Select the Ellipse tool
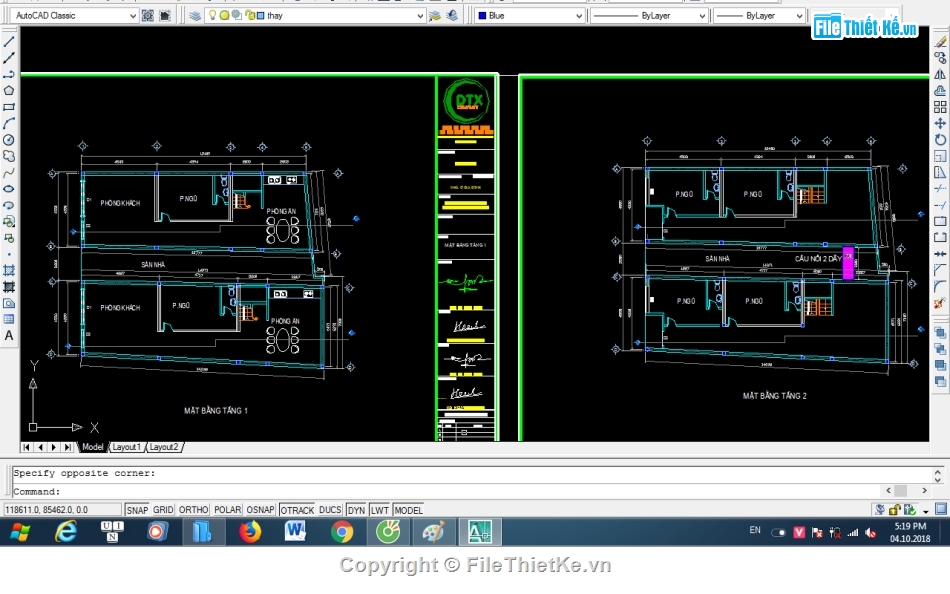Image resolution: width=950 pixels, height=594 pixels. (x=8, y=189)
